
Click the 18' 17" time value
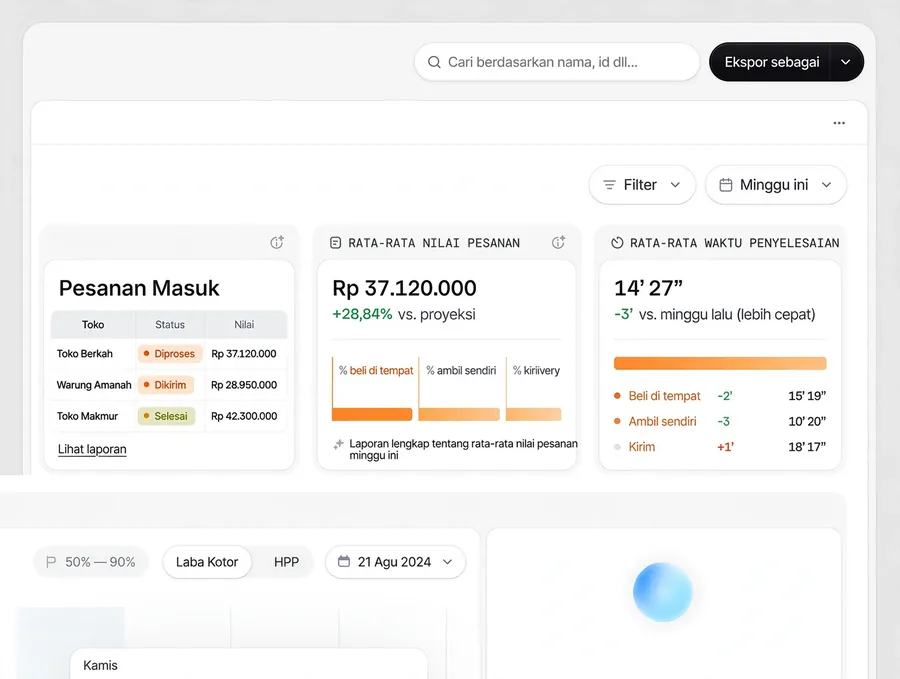point(807,447)
